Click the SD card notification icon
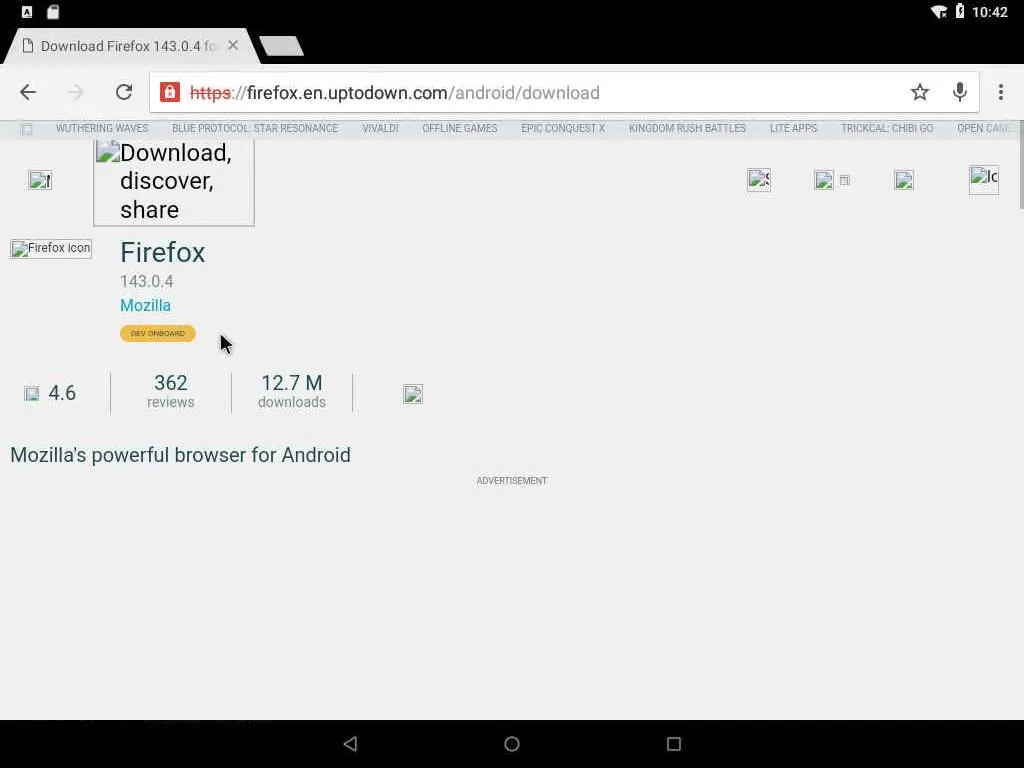This screenshot has height=768, width=1024. (54, 11)
